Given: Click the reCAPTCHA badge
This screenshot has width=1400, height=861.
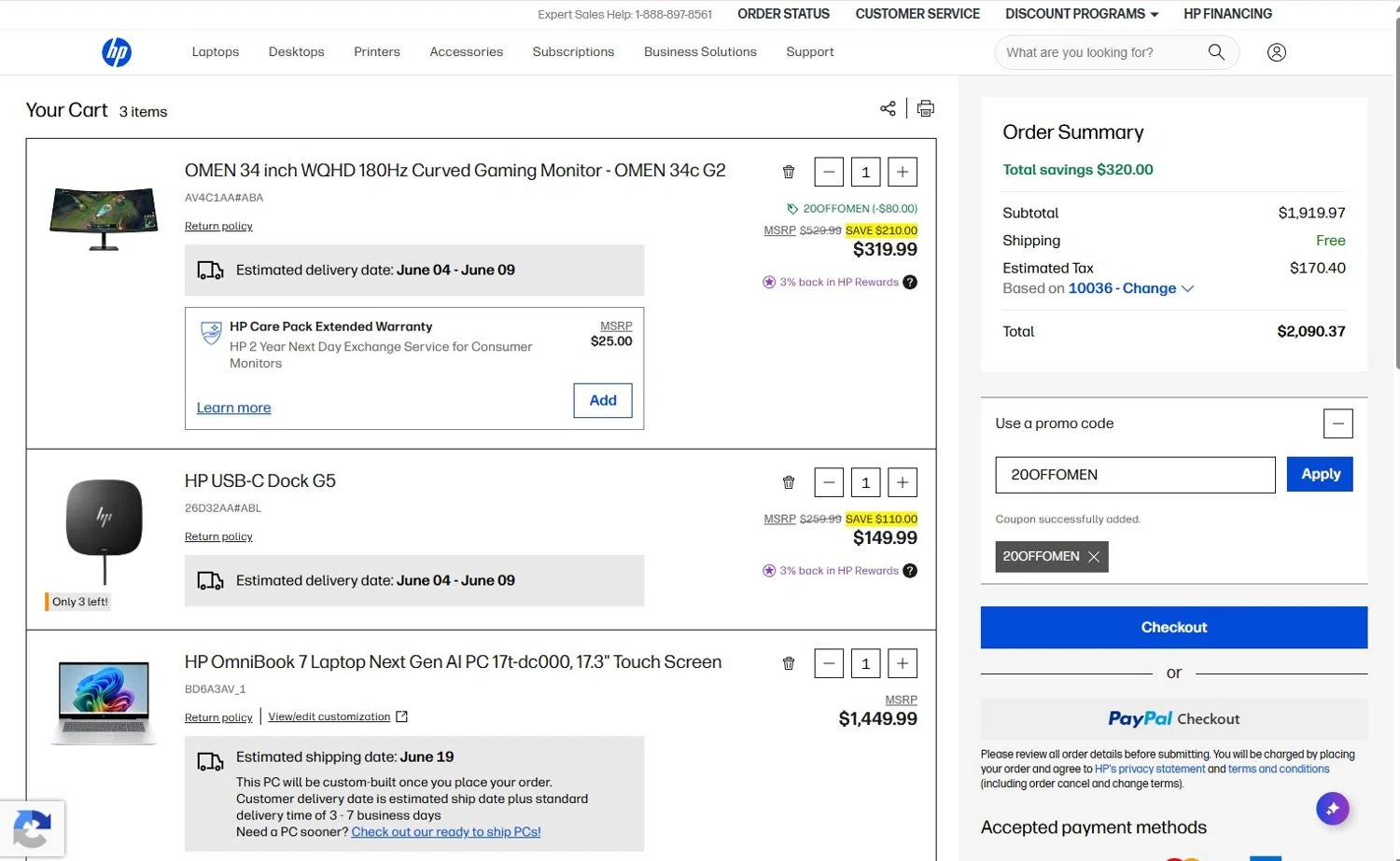Looking at the screenshot, I should point(33,829).
